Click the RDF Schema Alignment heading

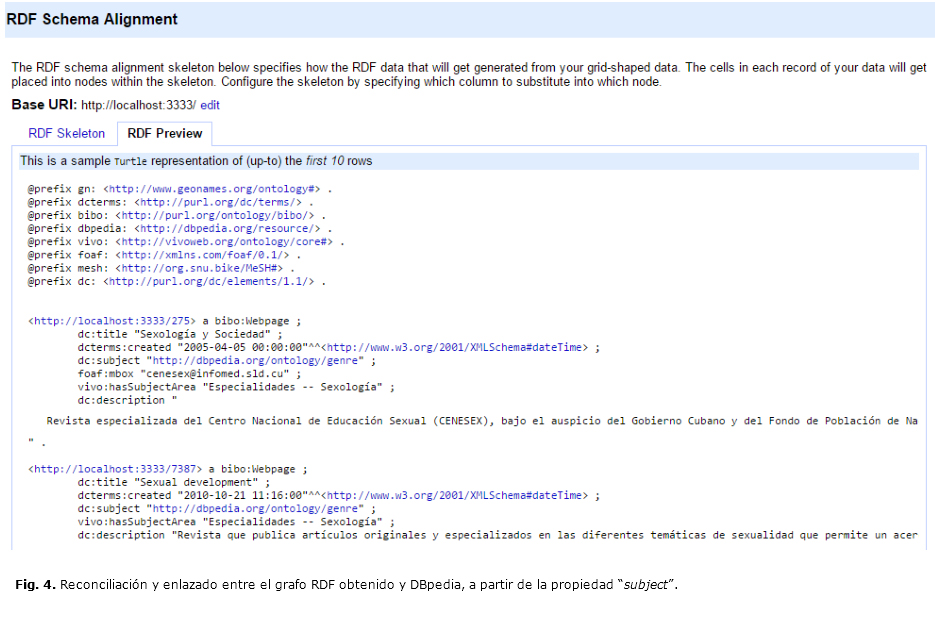92,19
